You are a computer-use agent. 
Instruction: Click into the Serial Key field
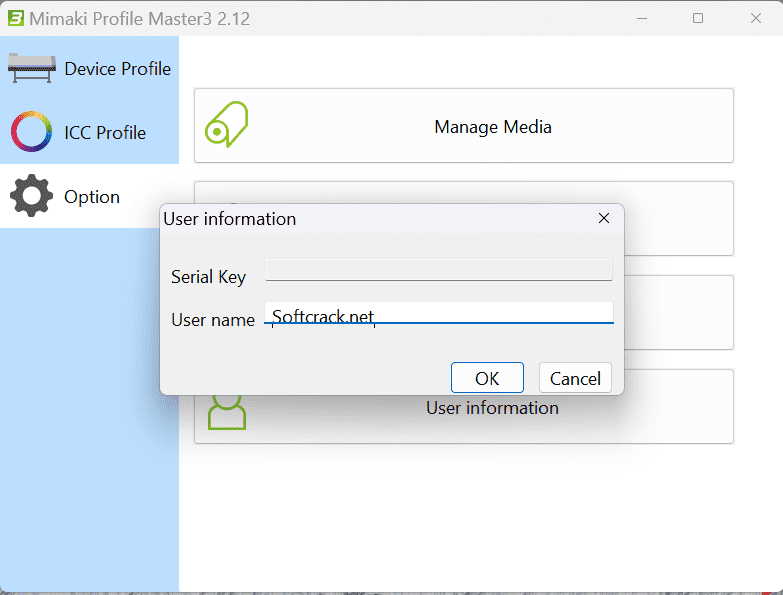tap(439, 271)
